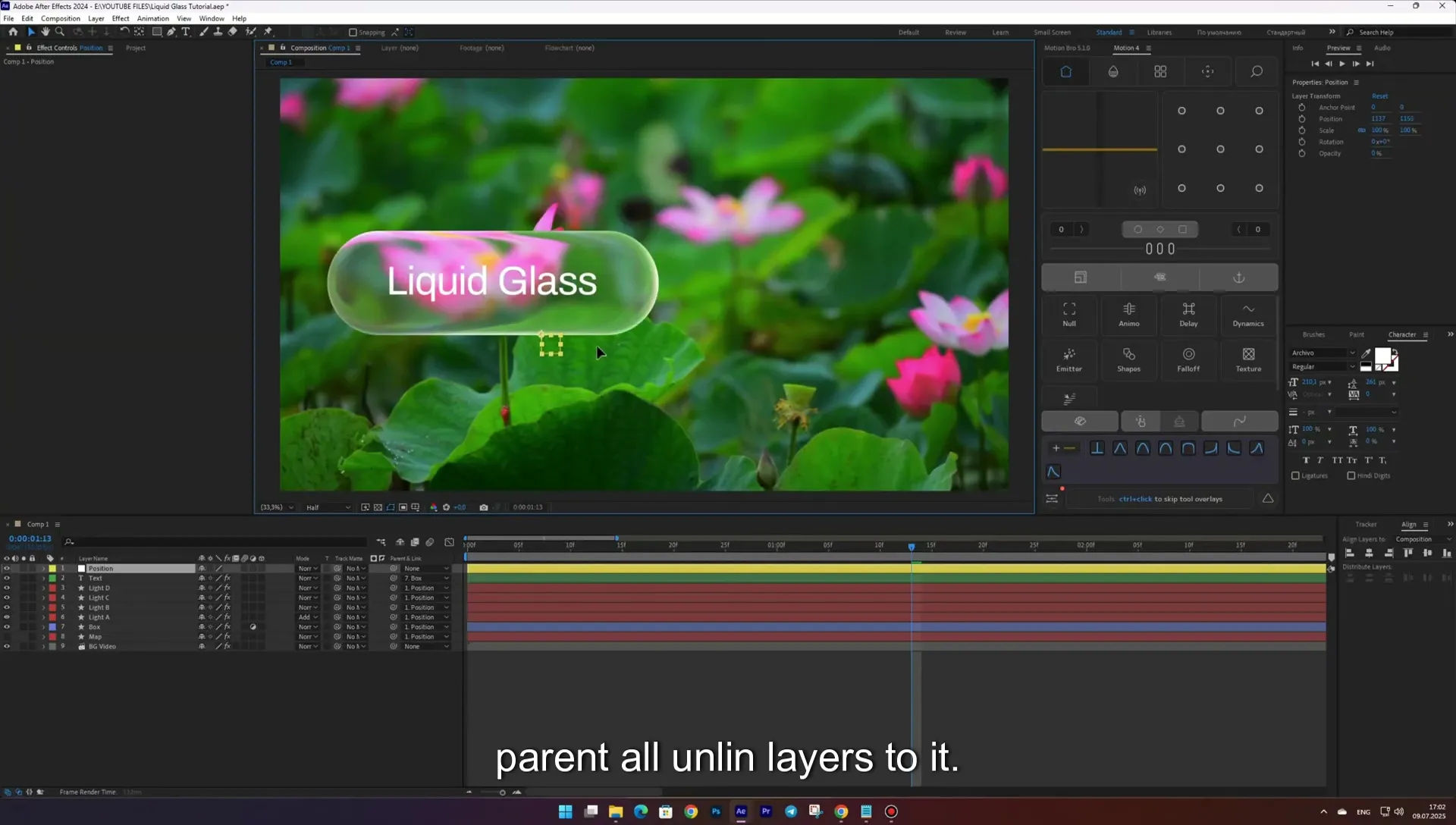Toggle the Opacity stopwatch in Properties panel
Image resolution: width=1456 pixels, height=825 pixels.
click(x=1302, y=153)
